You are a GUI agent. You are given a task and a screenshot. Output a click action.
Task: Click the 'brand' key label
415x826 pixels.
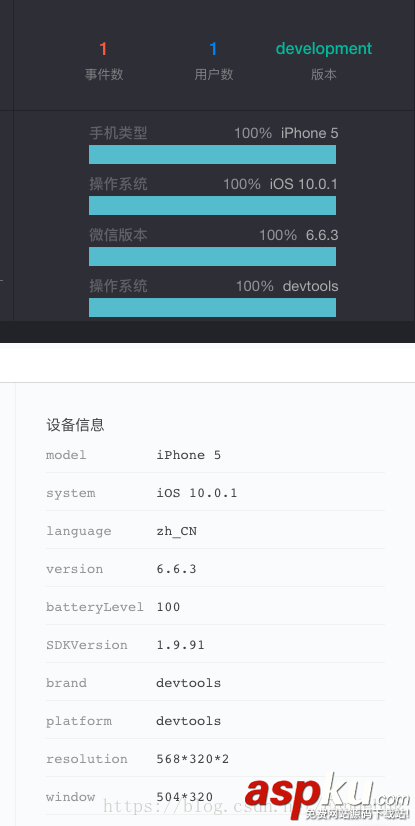click(66, 683)
